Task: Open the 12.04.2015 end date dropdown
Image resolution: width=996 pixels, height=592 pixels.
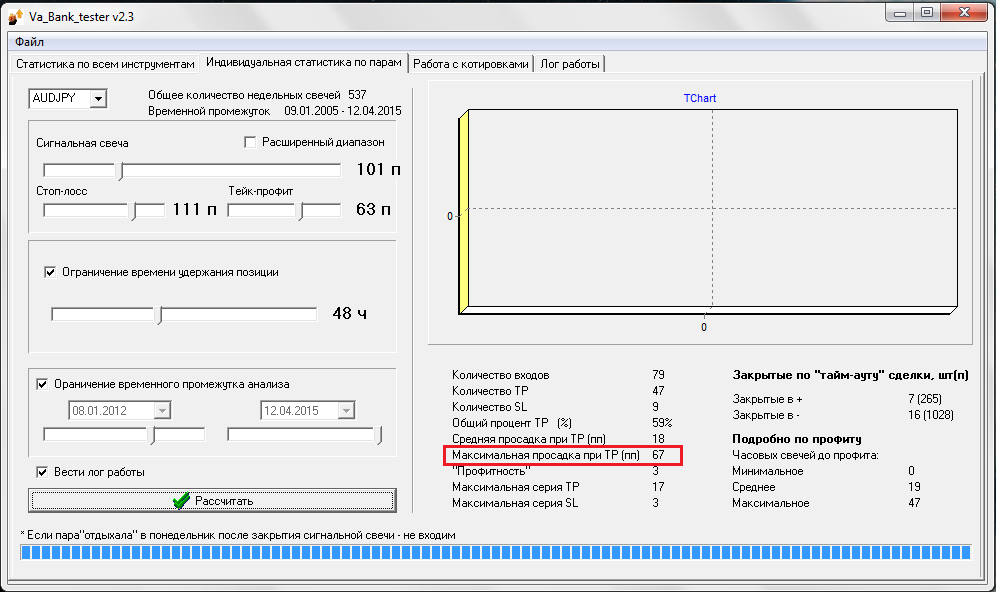Action: [x=346, y=411]
